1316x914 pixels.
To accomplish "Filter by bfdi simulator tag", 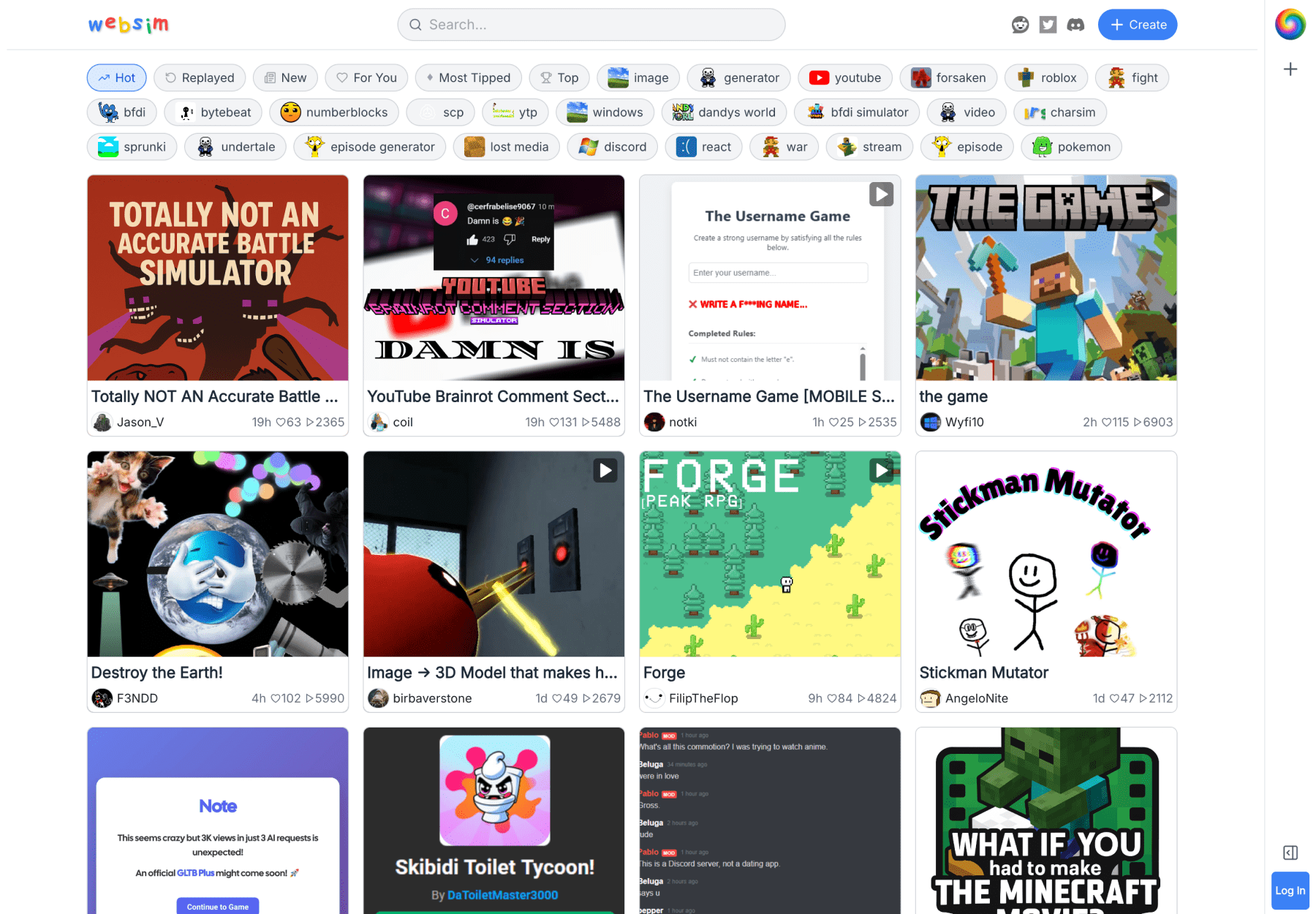I will pyautogui.click(x=857, y=112).
